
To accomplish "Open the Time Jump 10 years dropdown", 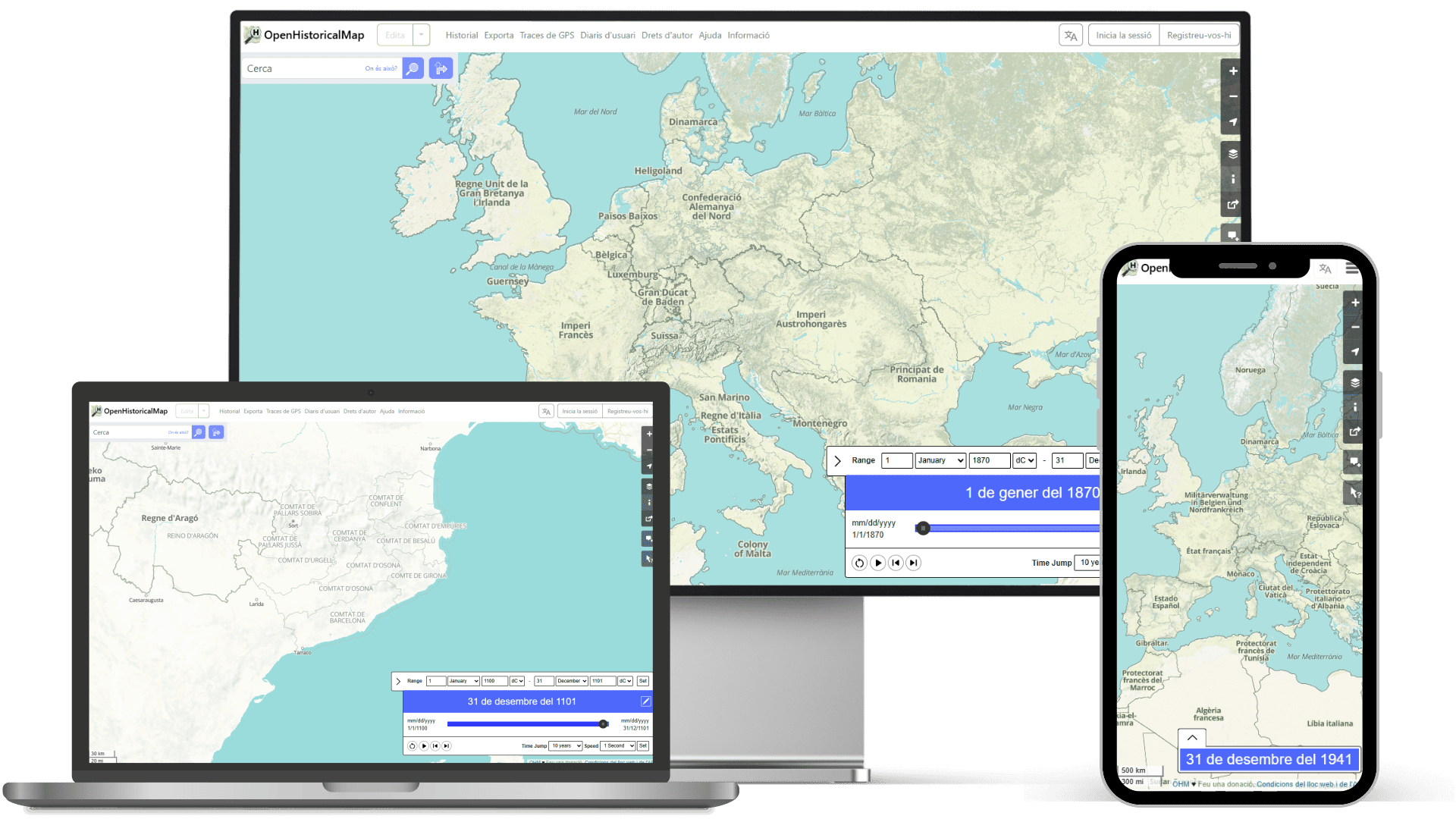I will pos(1090,562).
